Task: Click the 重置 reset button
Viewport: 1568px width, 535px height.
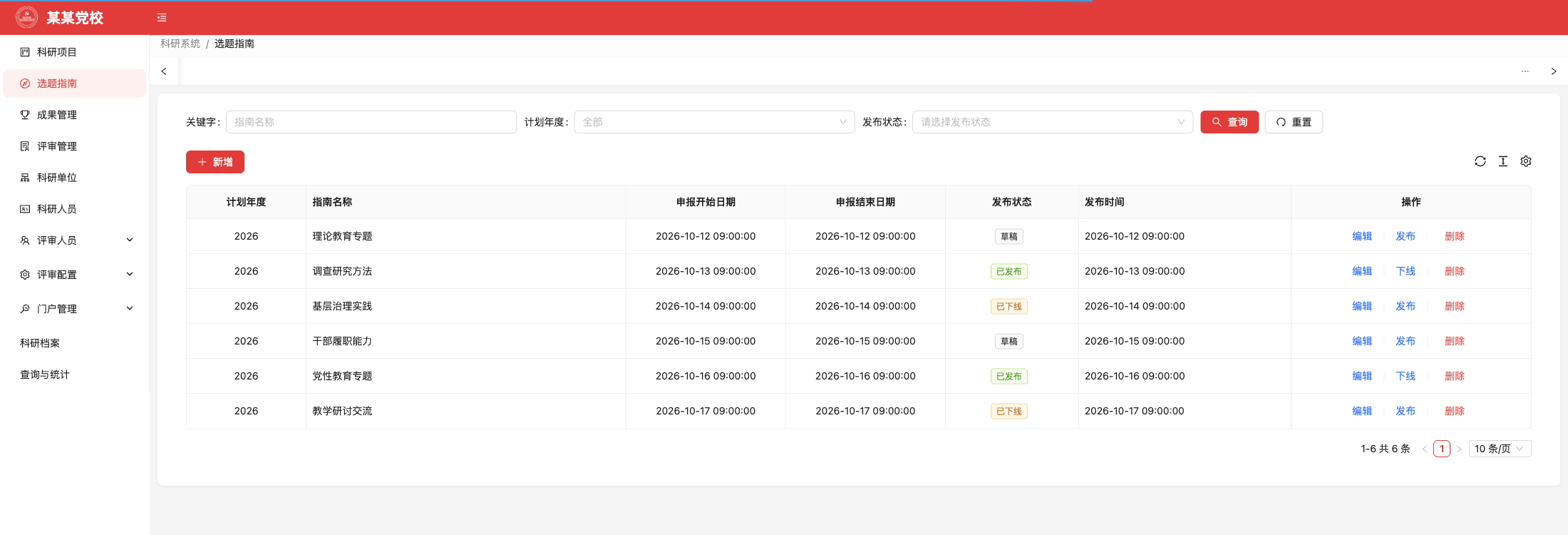Action: pyautogui.click(x=1294, y=122)
